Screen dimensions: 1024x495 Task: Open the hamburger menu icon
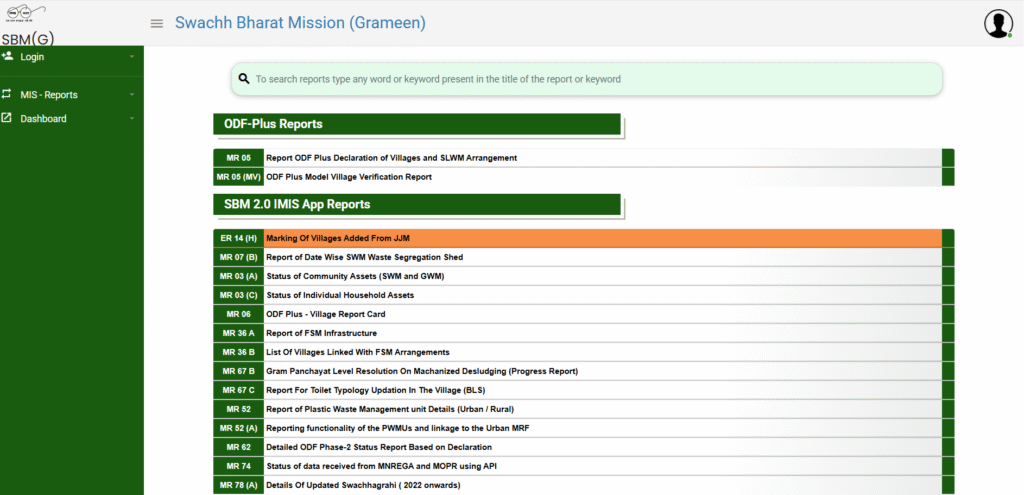tap(157, 24)
